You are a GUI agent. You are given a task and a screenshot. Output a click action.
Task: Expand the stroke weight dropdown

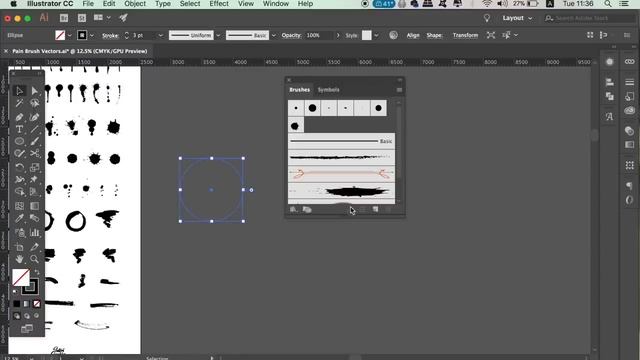160,36
